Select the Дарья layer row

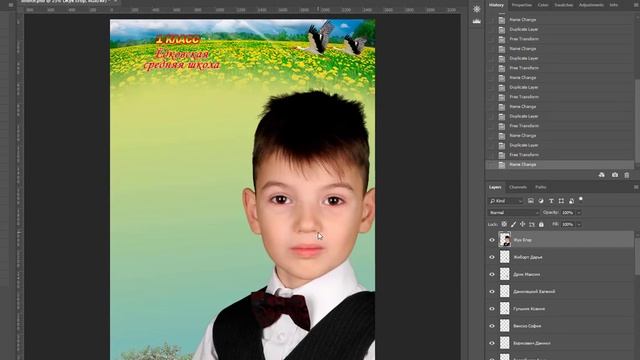coord(560,257)
